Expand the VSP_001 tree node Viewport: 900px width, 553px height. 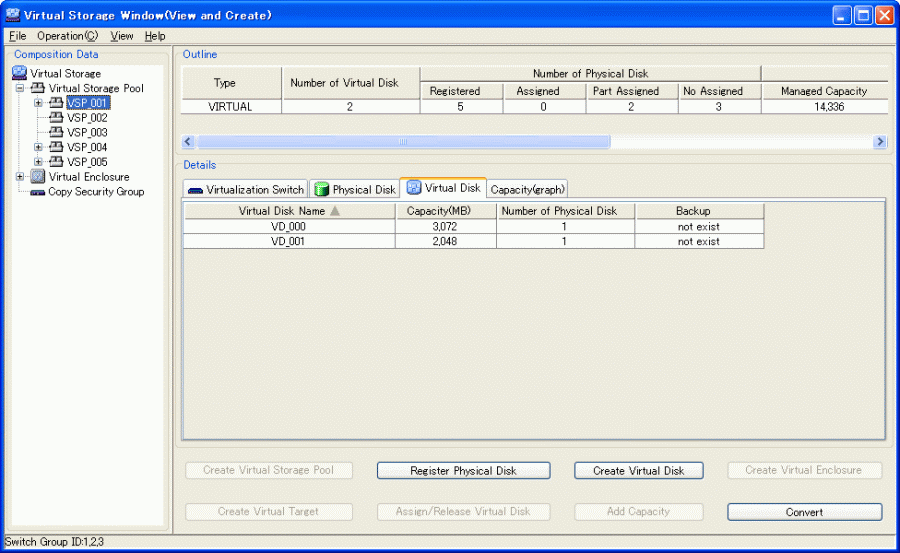pos(38,103)
